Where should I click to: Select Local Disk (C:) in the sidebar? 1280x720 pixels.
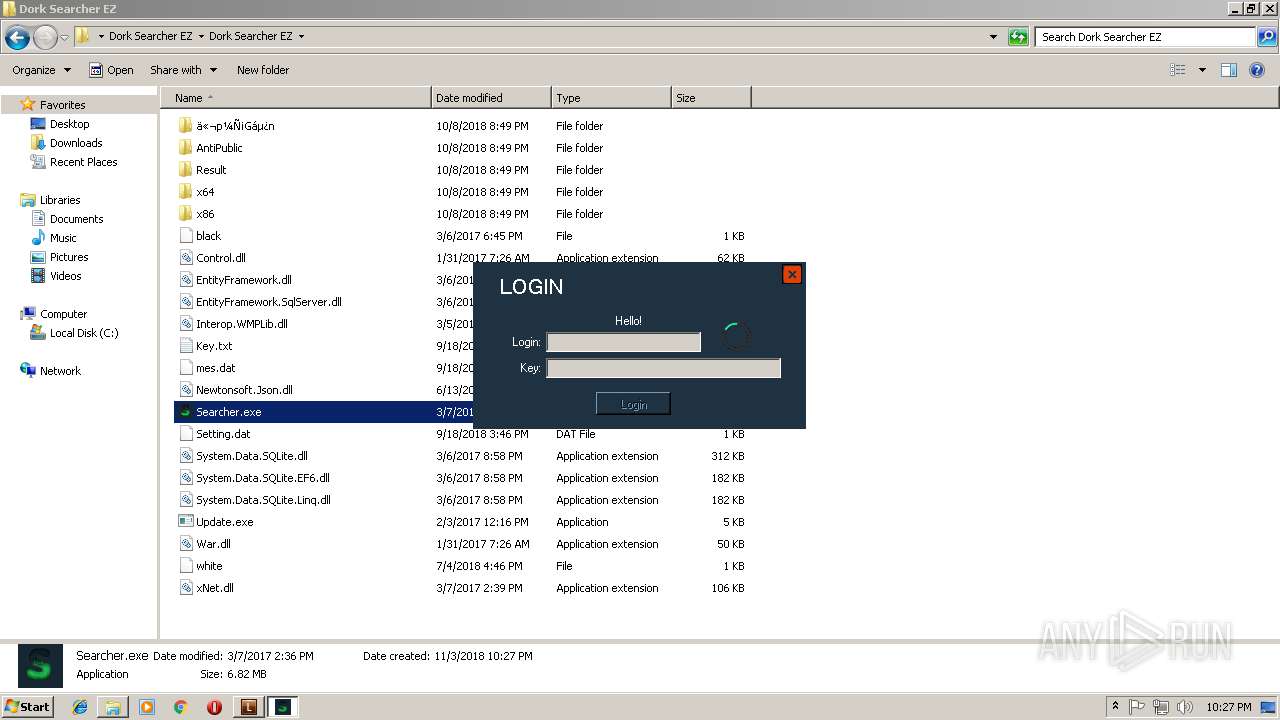(84, 333)
